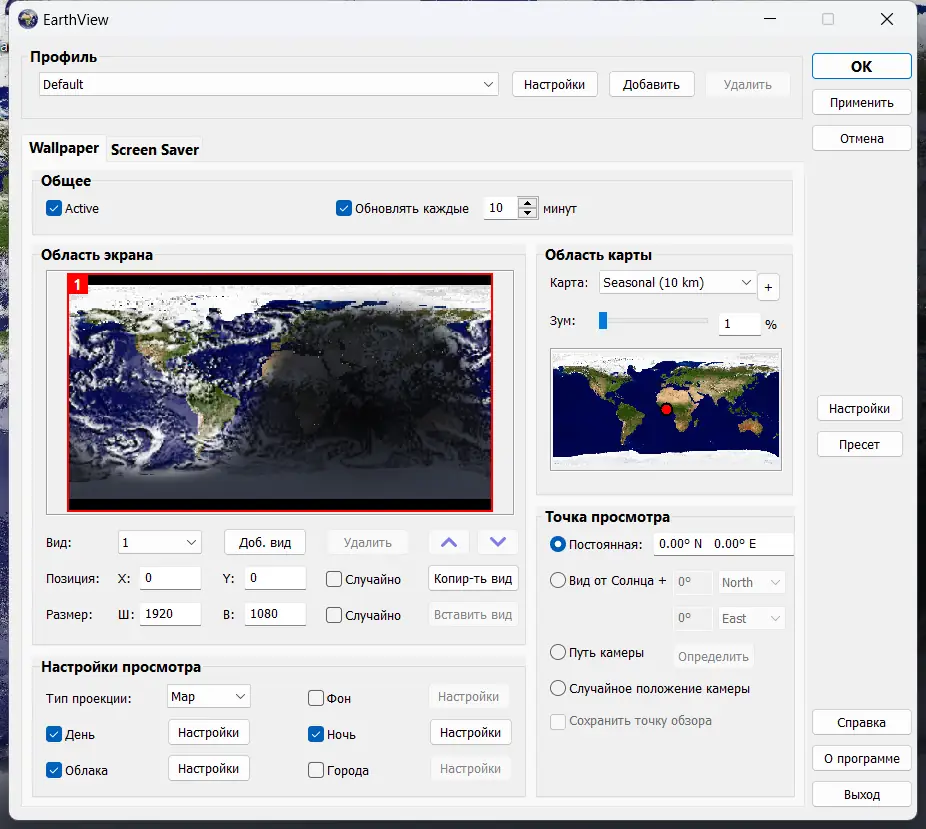926x829 pixels.
Task: Switch to the Screen Saver tab
Action: 154,149
